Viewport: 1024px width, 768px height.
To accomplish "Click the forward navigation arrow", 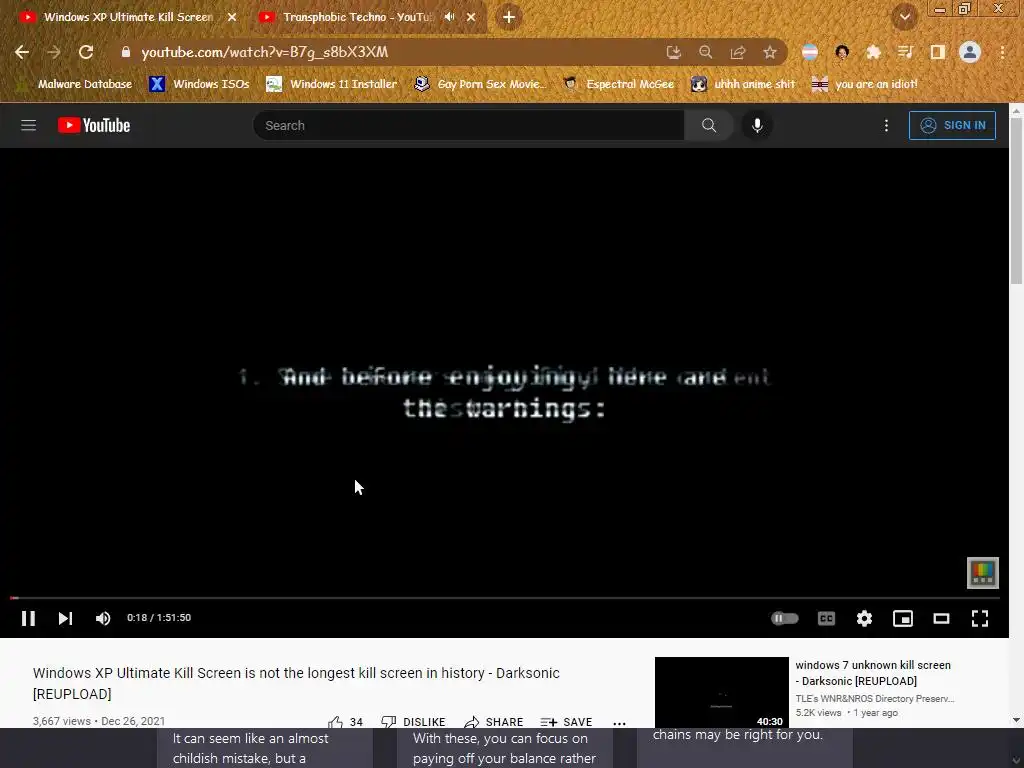I will click(x=54, y=52).
